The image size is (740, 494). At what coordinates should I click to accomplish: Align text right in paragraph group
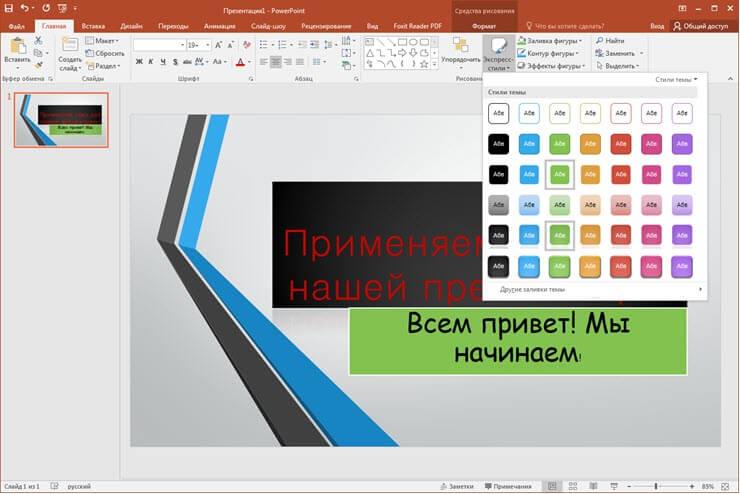(287, 62)
